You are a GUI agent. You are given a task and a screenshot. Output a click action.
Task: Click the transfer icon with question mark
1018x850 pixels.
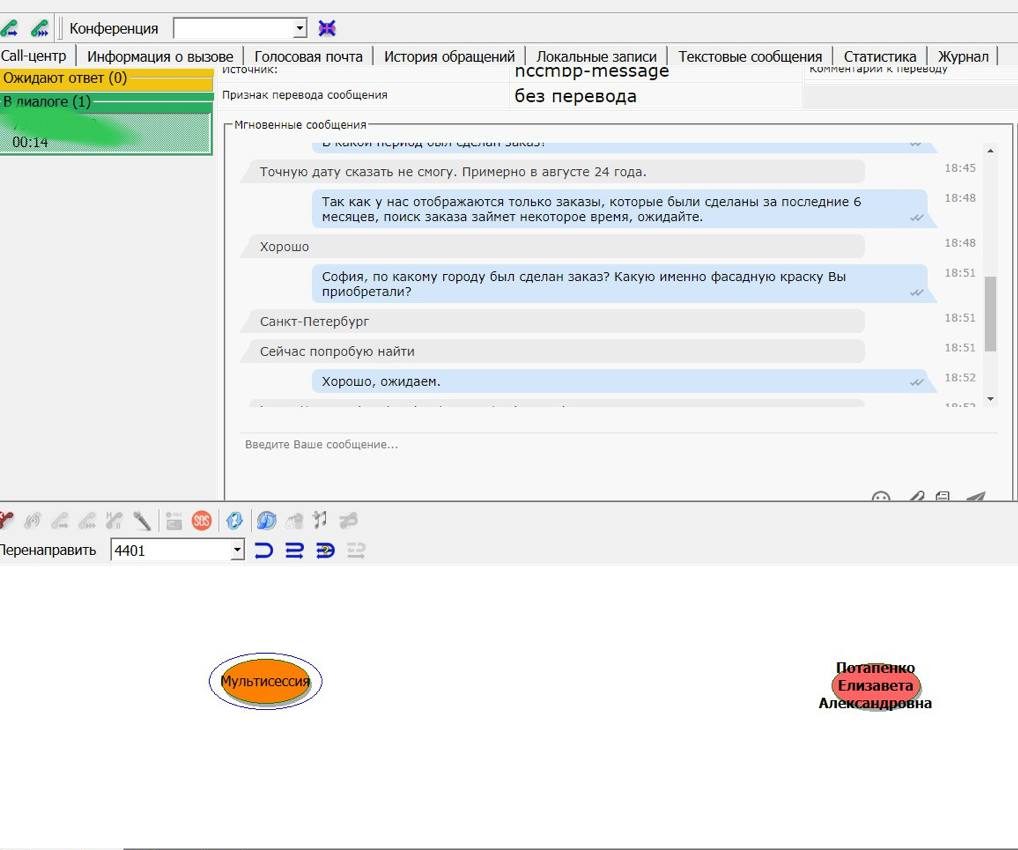(325, 550)
